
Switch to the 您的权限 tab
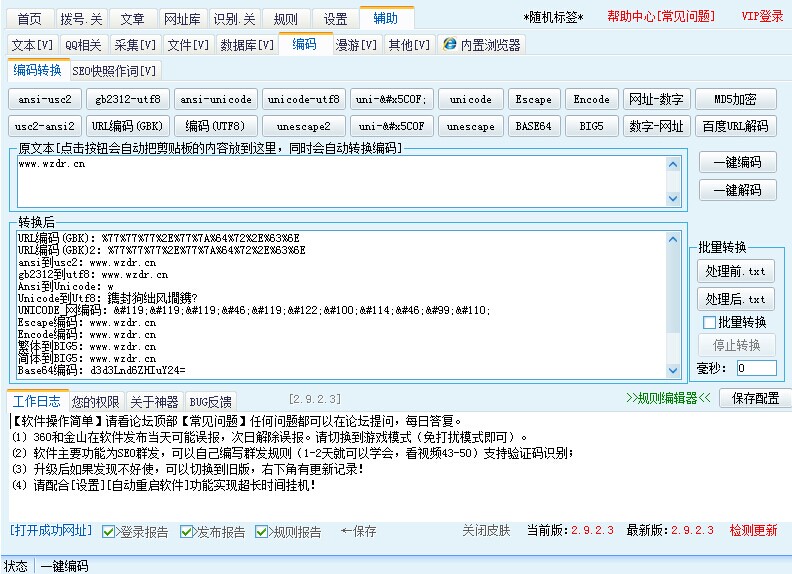click(95, 402)
